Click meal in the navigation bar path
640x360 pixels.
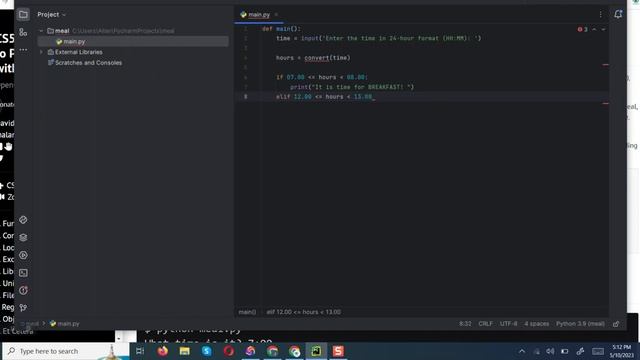coord(32,324)
